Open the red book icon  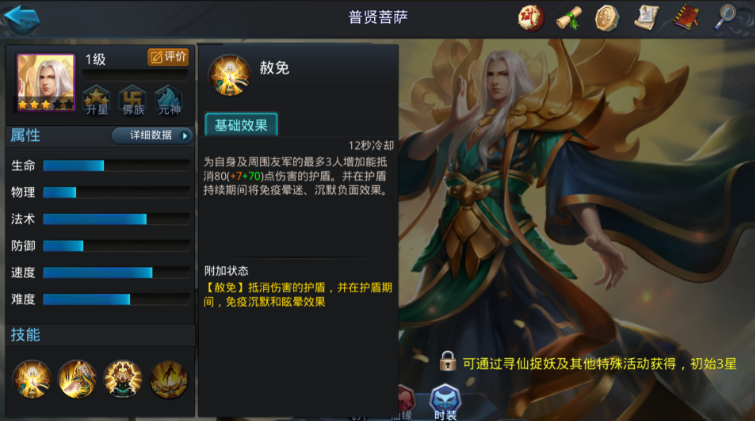pos(686,18)
